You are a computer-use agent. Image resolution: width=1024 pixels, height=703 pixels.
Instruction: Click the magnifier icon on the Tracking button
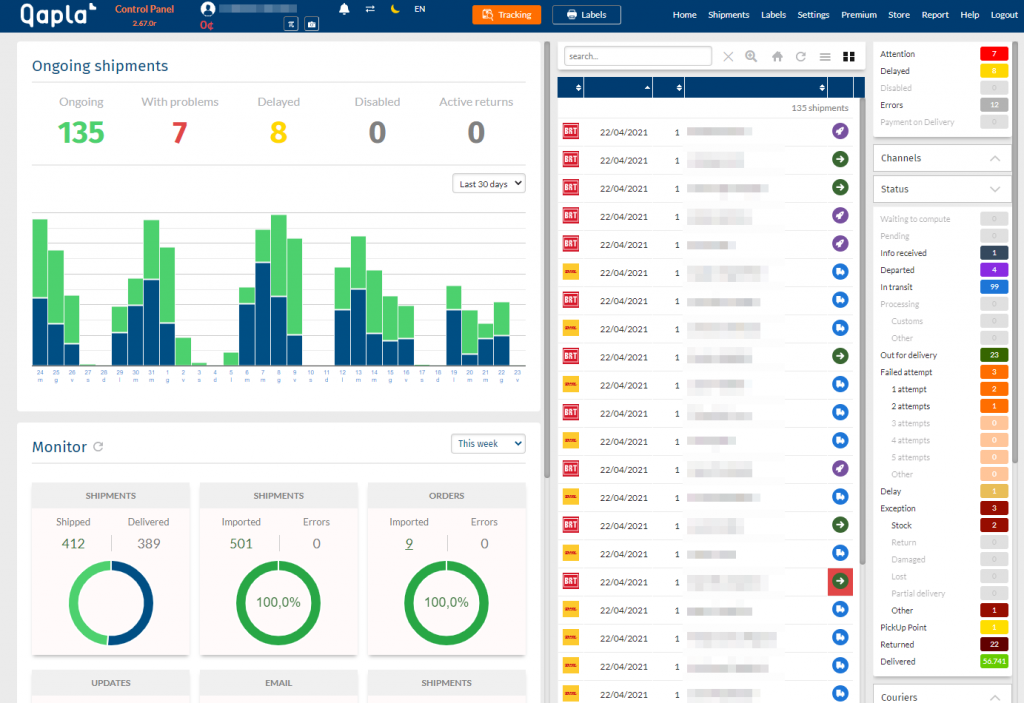coord(487,14)
